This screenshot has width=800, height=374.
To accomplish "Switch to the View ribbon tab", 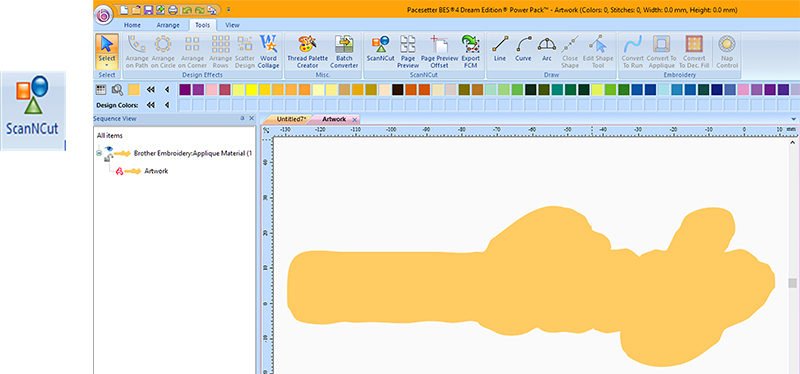I will [232, 25].
